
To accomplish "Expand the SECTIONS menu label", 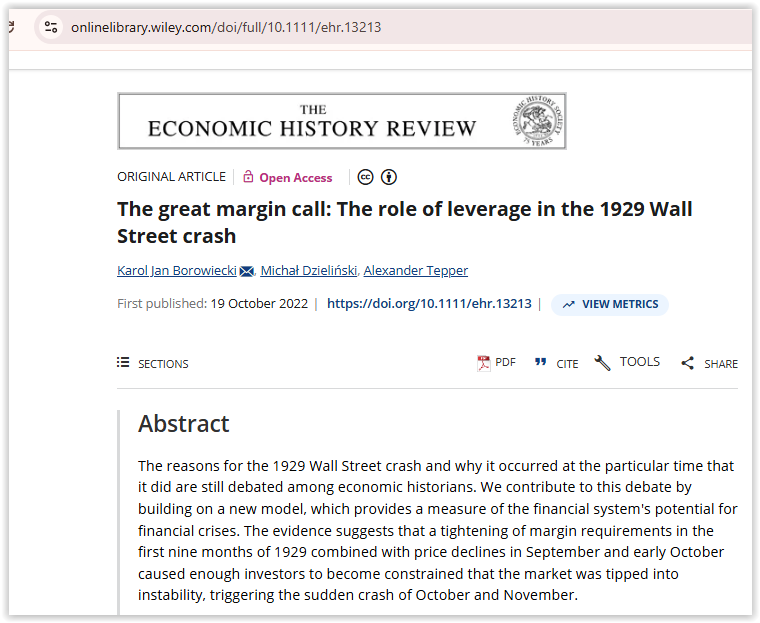I will pos(163,364).
